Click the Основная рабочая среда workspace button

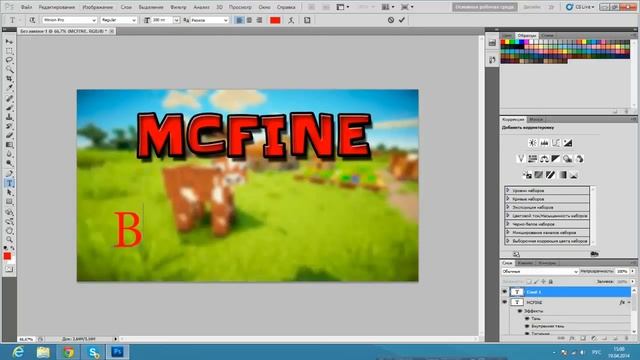pos(484,7)
